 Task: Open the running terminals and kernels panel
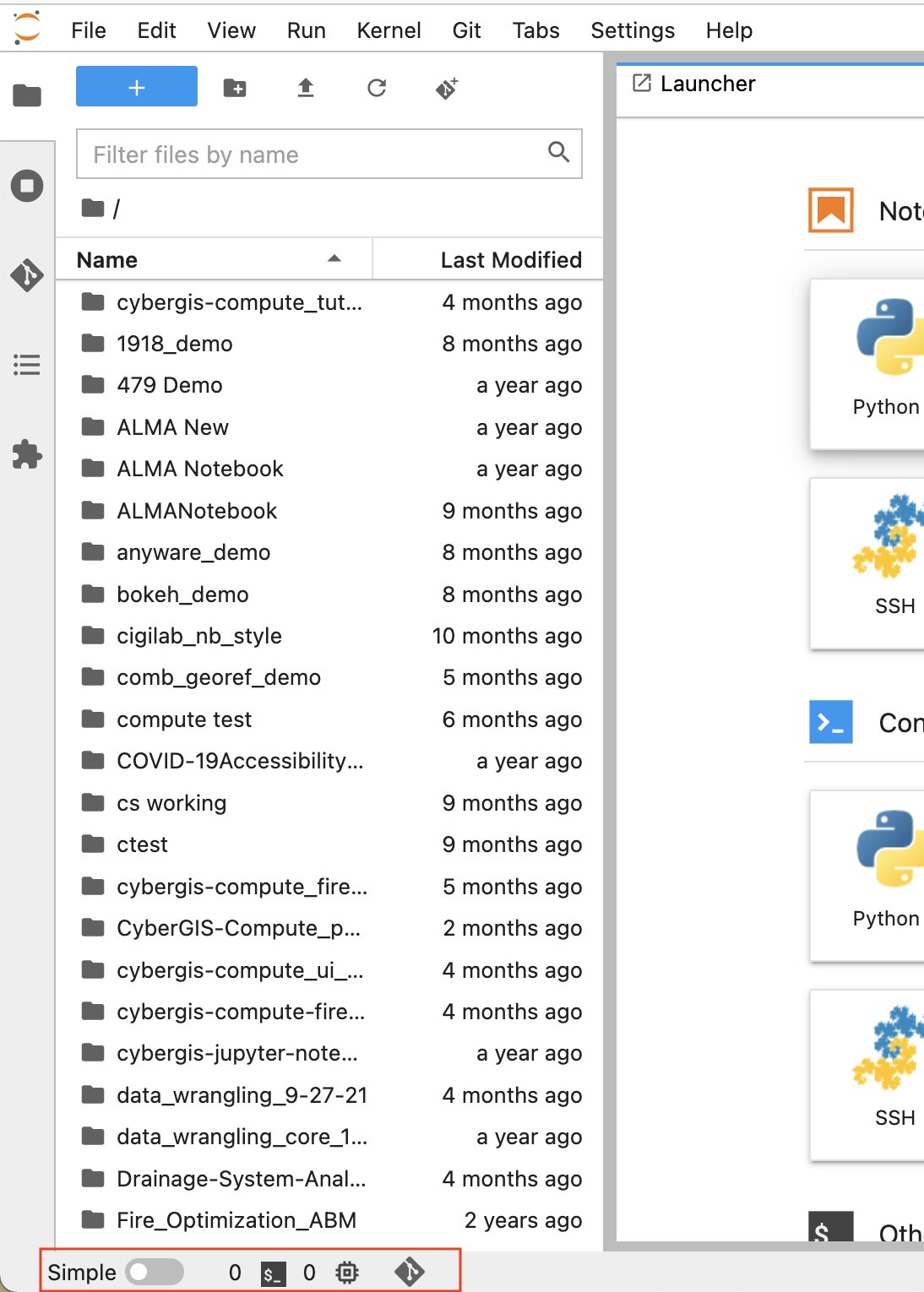tap(26, 186)
